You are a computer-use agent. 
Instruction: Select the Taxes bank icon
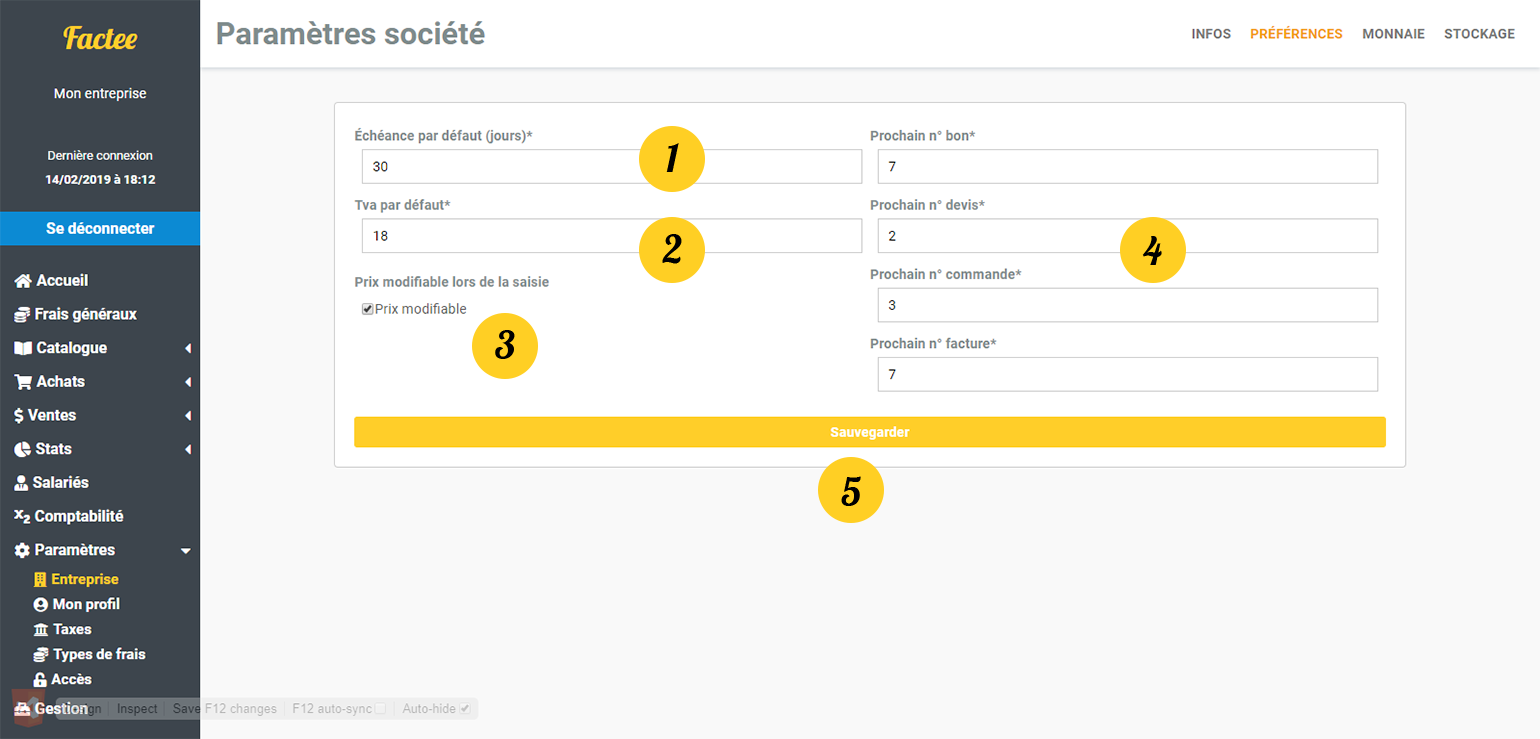pyautogui.click(x=42, y=628)
